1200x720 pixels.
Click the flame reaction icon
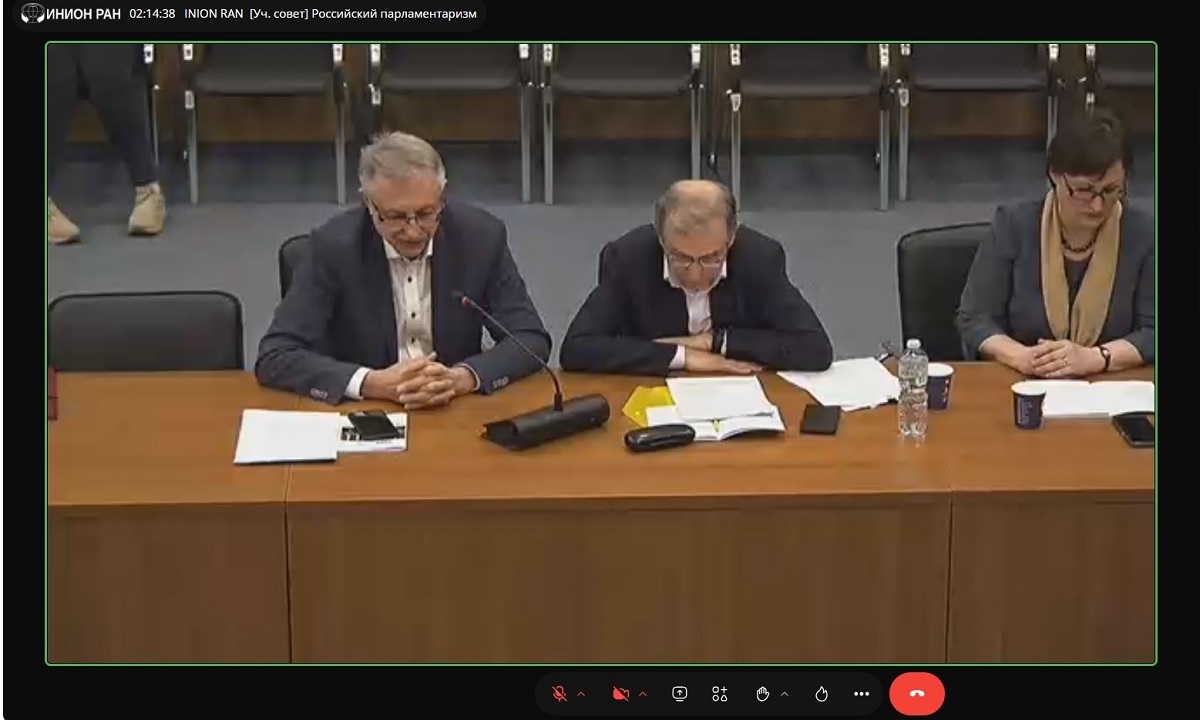point(822,694)
